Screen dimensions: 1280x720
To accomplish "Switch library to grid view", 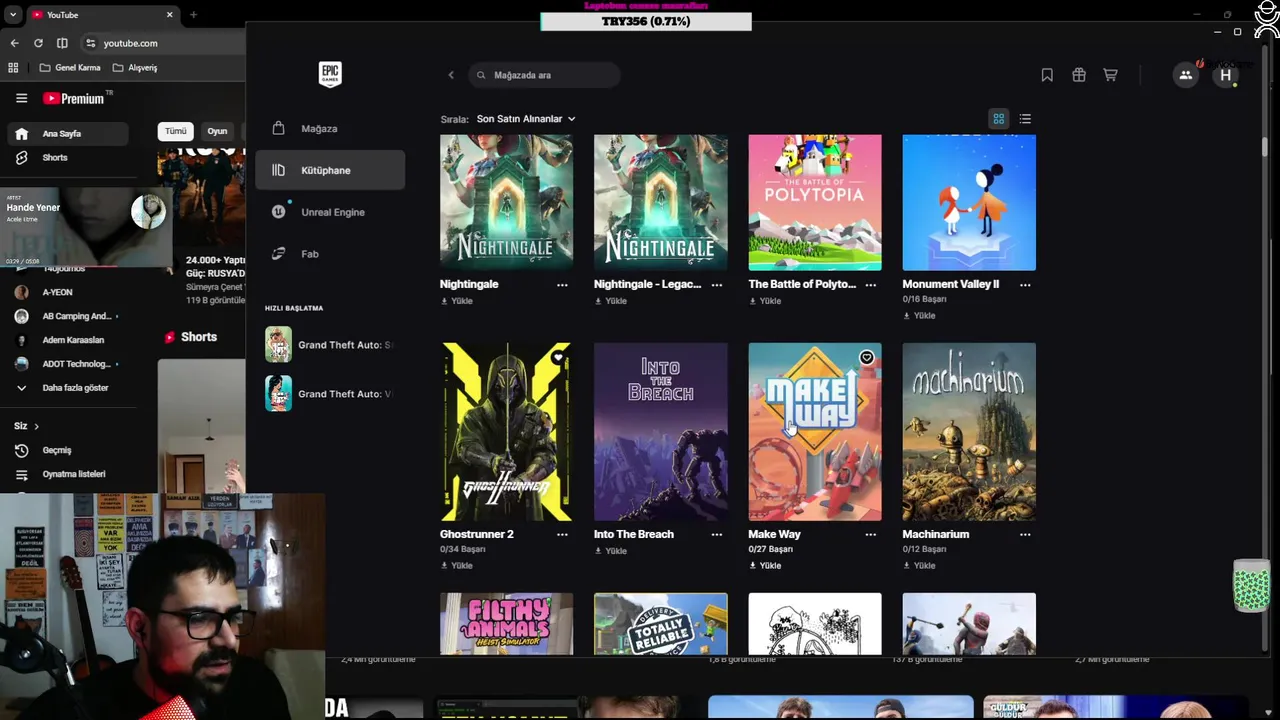I will tap(998, 119).
